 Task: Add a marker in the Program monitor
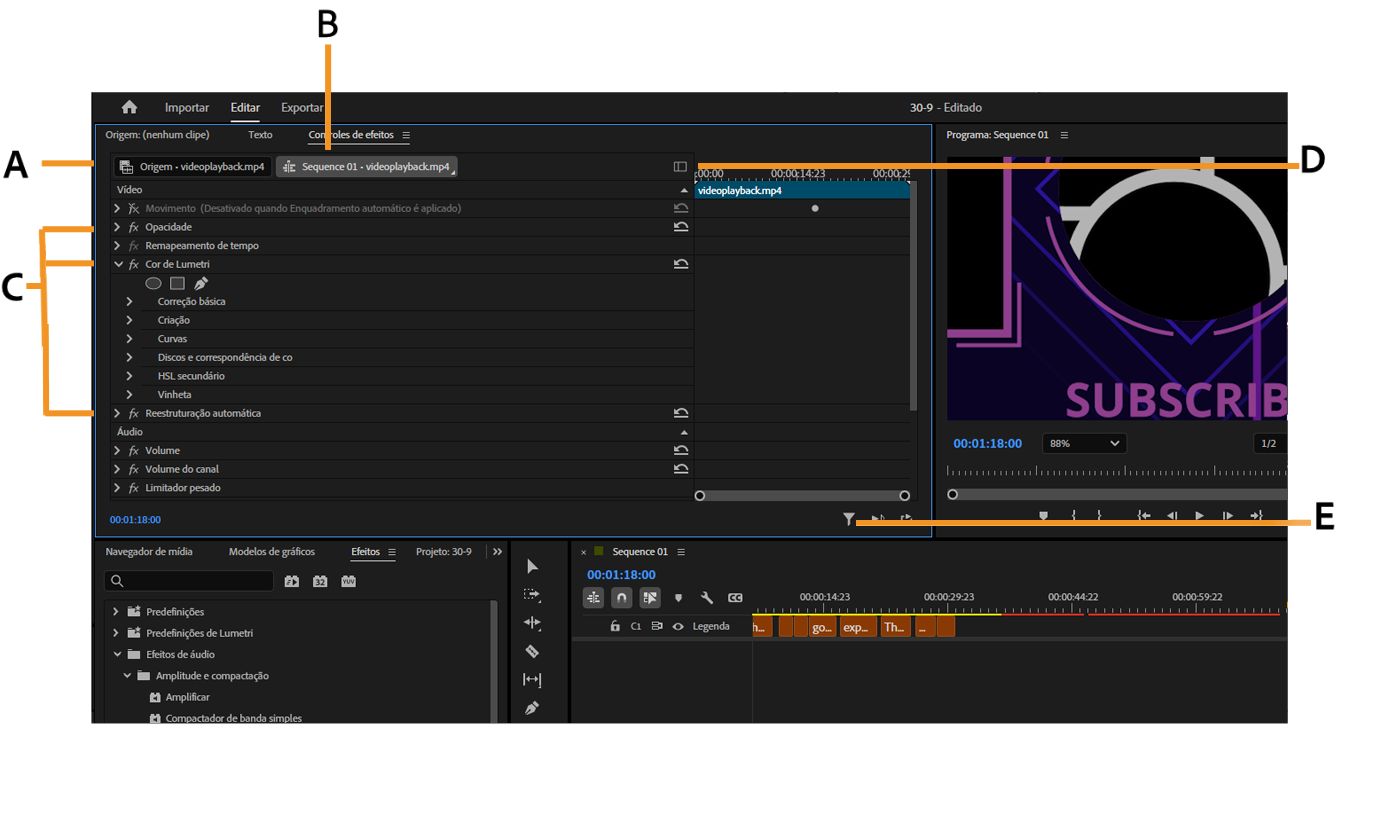(1043, 516)
